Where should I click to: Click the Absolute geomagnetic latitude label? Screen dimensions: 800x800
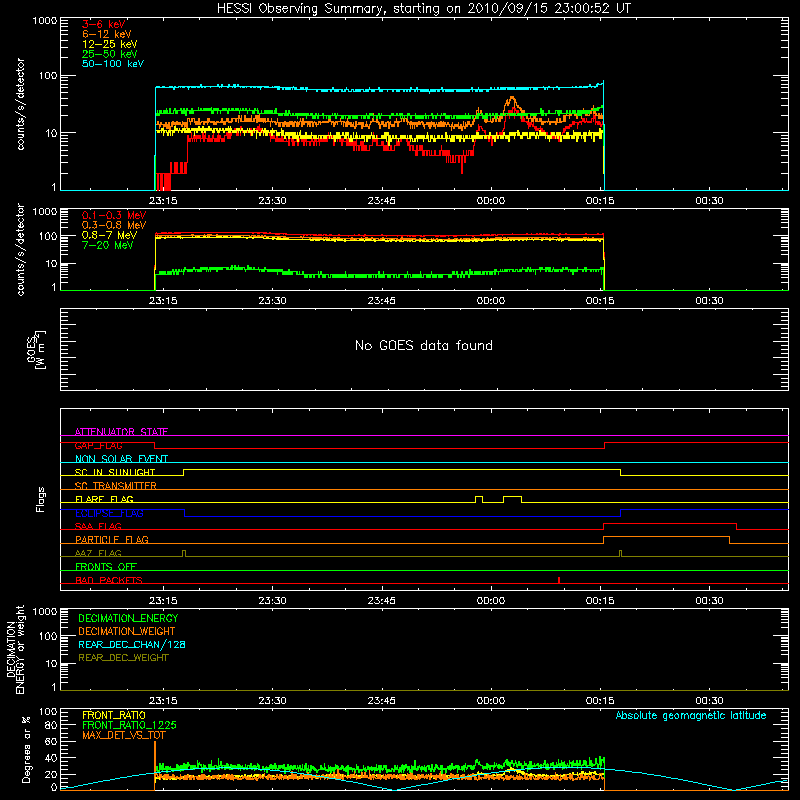pyautogui.click(x=691, y=715)
